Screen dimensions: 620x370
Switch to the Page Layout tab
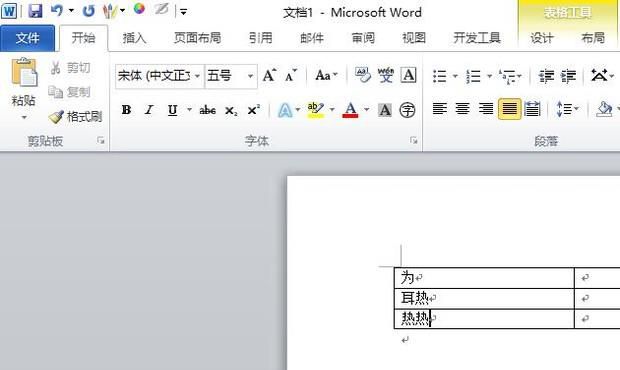point(197,38)
